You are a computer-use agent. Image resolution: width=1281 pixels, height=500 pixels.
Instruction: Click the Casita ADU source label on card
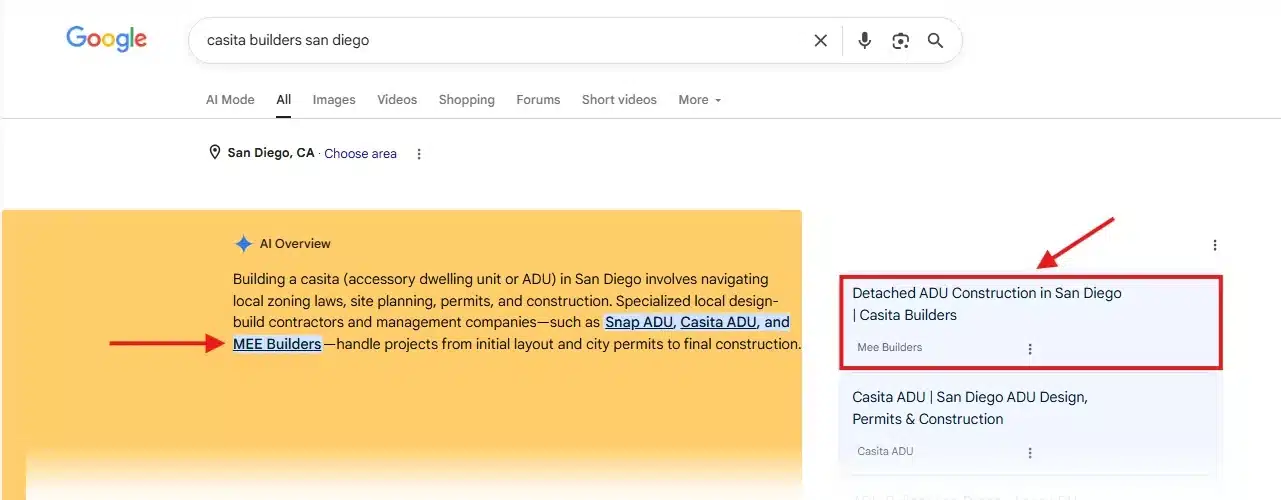click(x=885, y=451)
